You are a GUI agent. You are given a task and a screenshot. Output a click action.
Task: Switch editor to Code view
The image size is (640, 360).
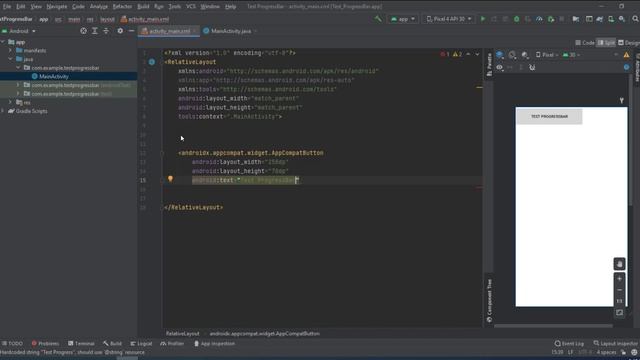pos(585,42)
